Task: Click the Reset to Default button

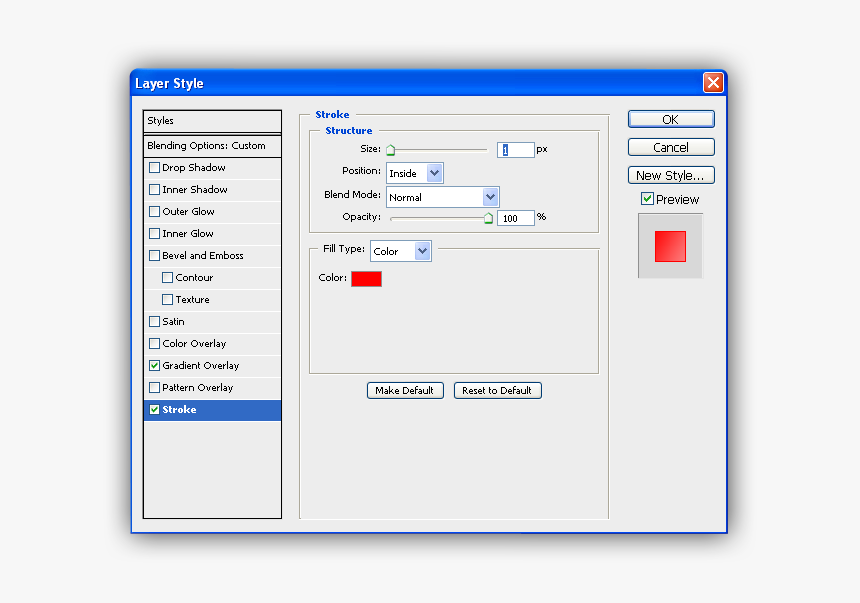Action: (497, 391)
